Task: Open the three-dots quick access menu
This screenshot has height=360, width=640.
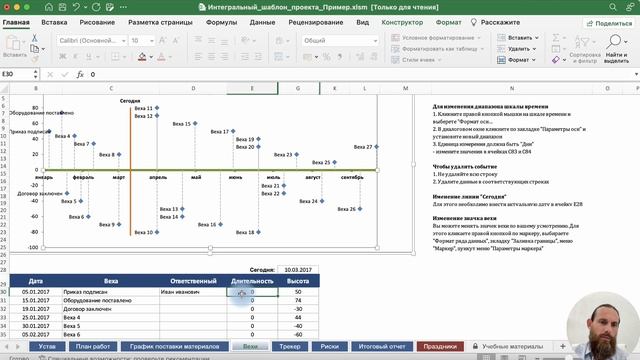Action: tap(123, 7)
